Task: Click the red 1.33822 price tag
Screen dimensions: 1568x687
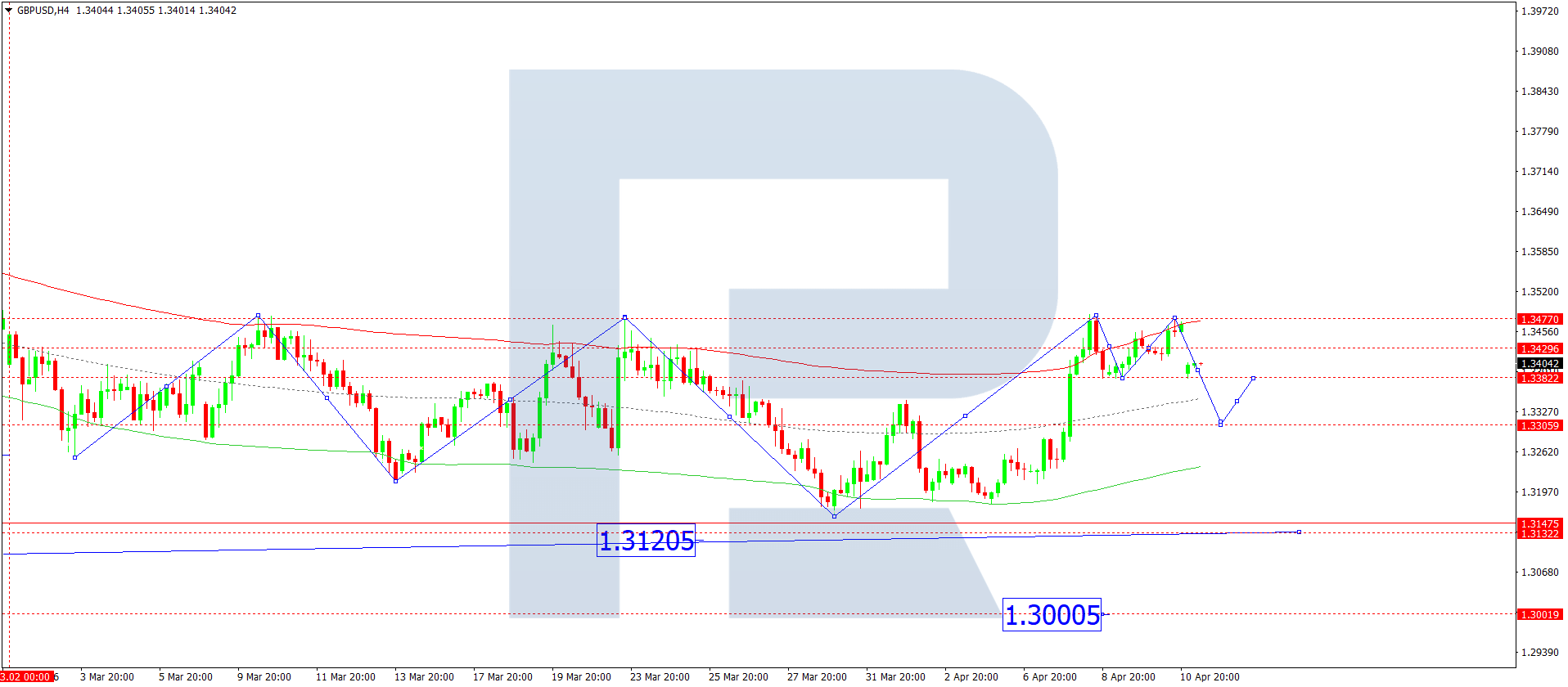Action: [x=1539, y=379]
